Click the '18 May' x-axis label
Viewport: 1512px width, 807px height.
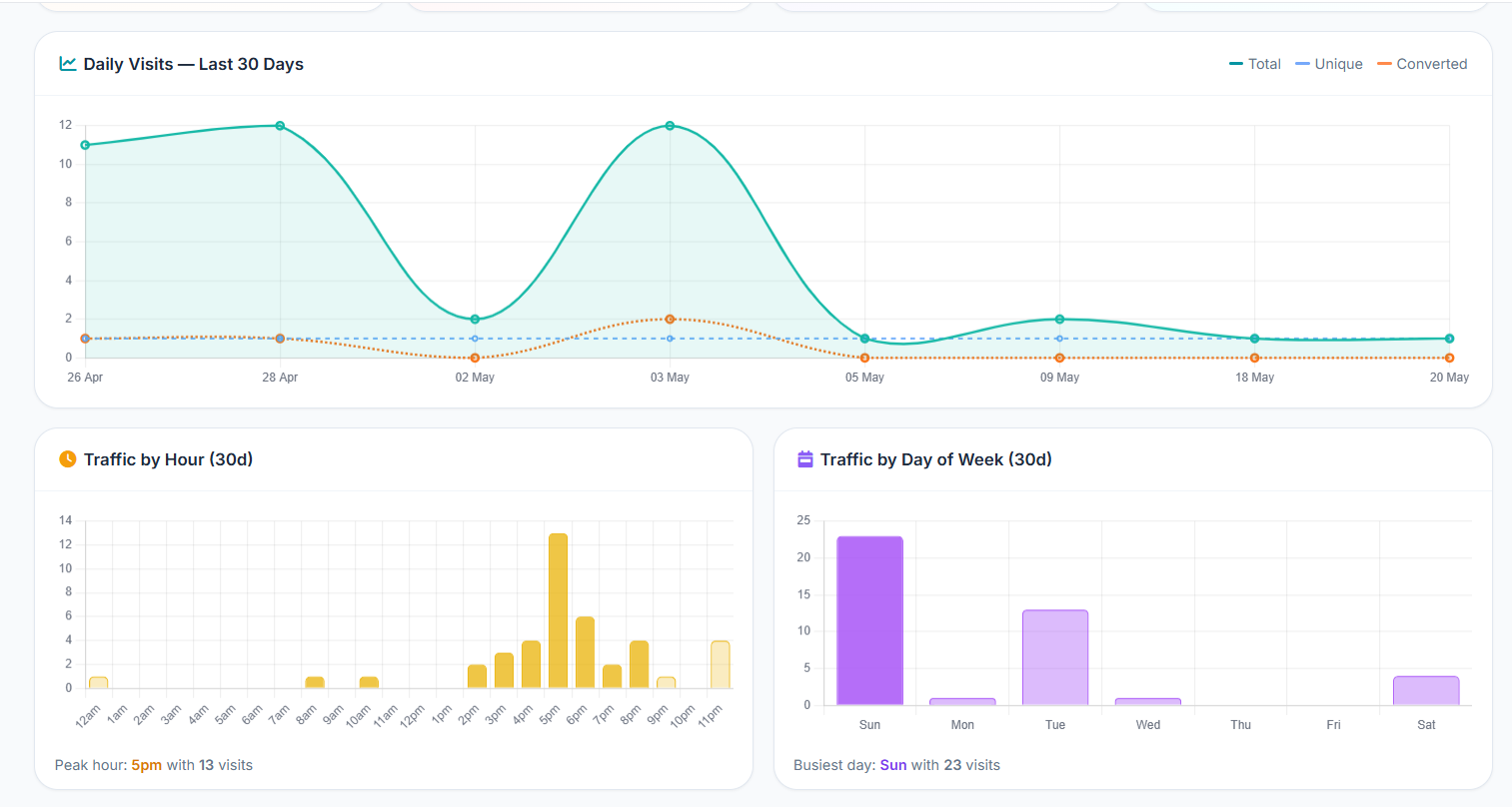coord(1254,378)
